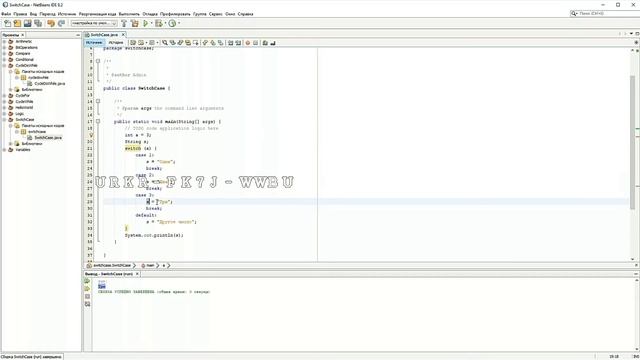Open the Debug Project dropdown arrow
The height and width of the screenshot is (360, 640).
tap(165, 23)
